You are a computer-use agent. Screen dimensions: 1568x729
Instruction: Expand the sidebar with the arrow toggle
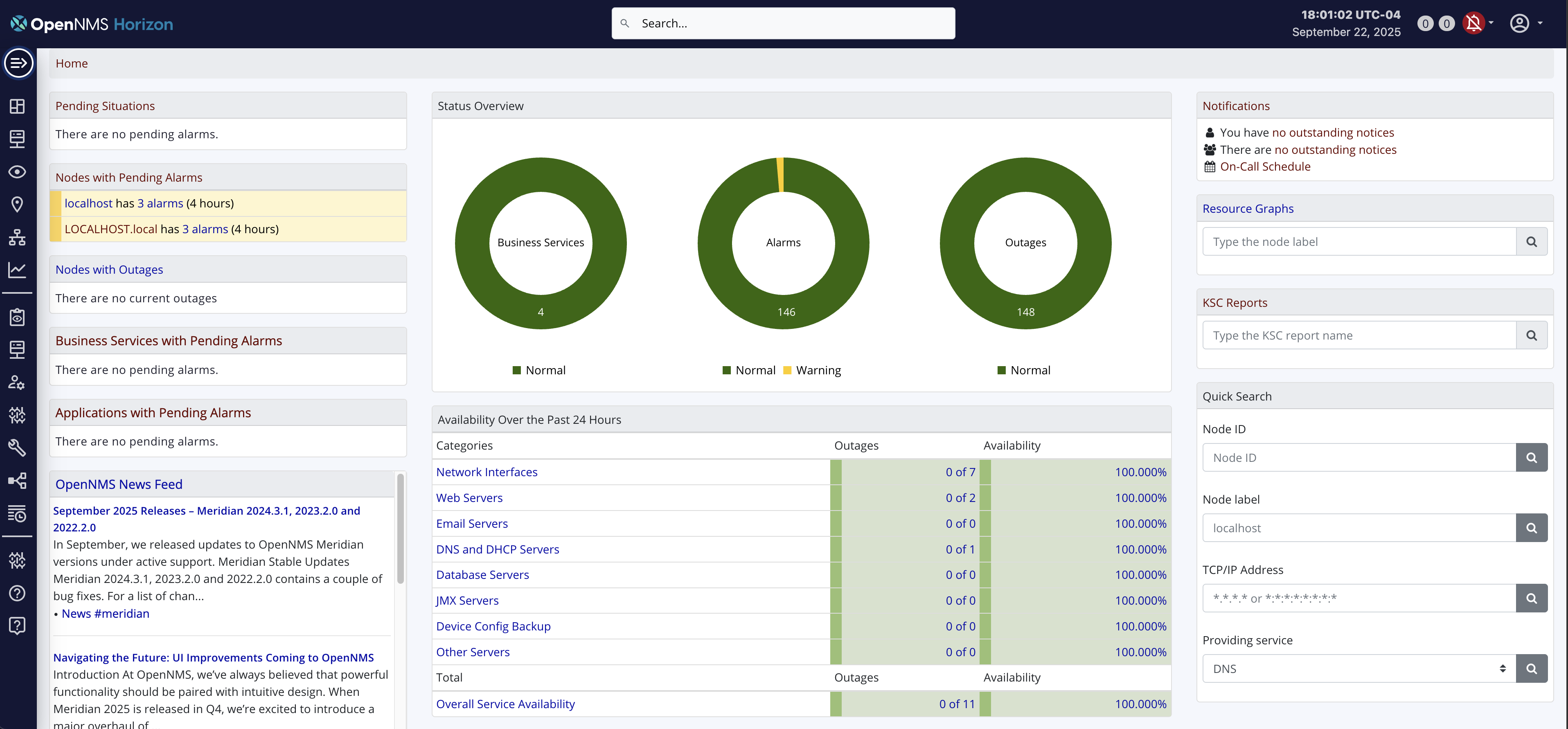click(x=19, y=63)
